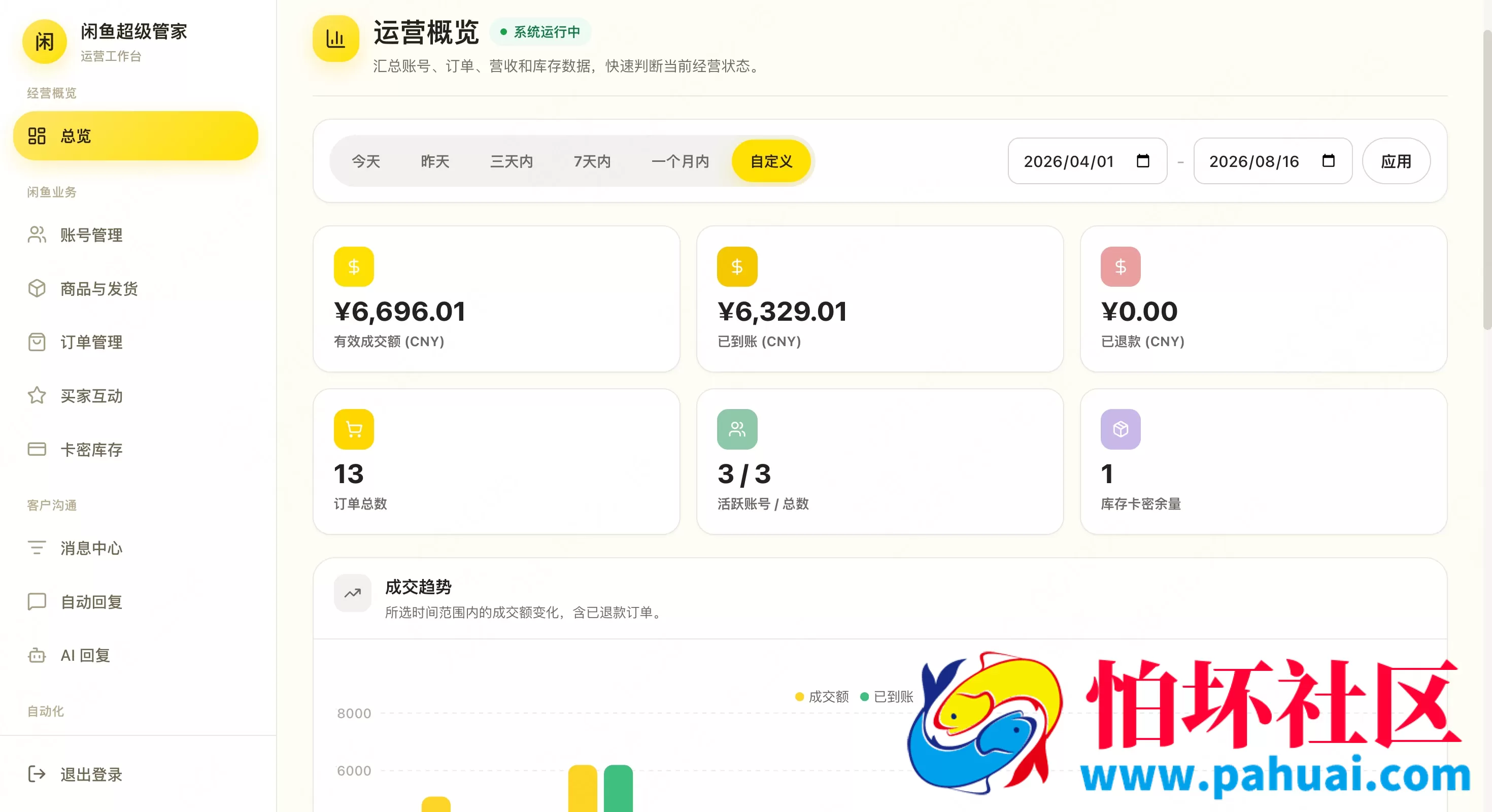The height and width of the screenshot is (812, 1492).
Task: Click 退出登录 to log out
Action: [x=135, y=774]
